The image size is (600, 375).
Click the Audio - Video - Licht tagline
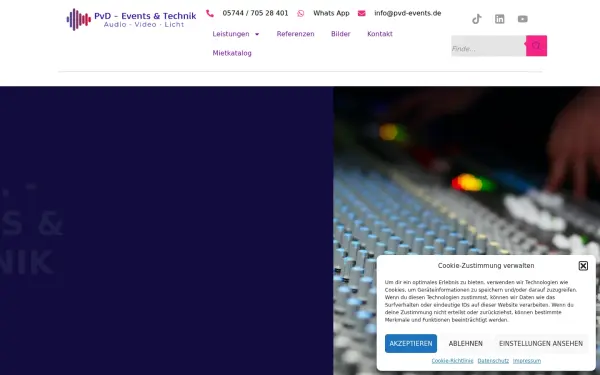point(144,25)
